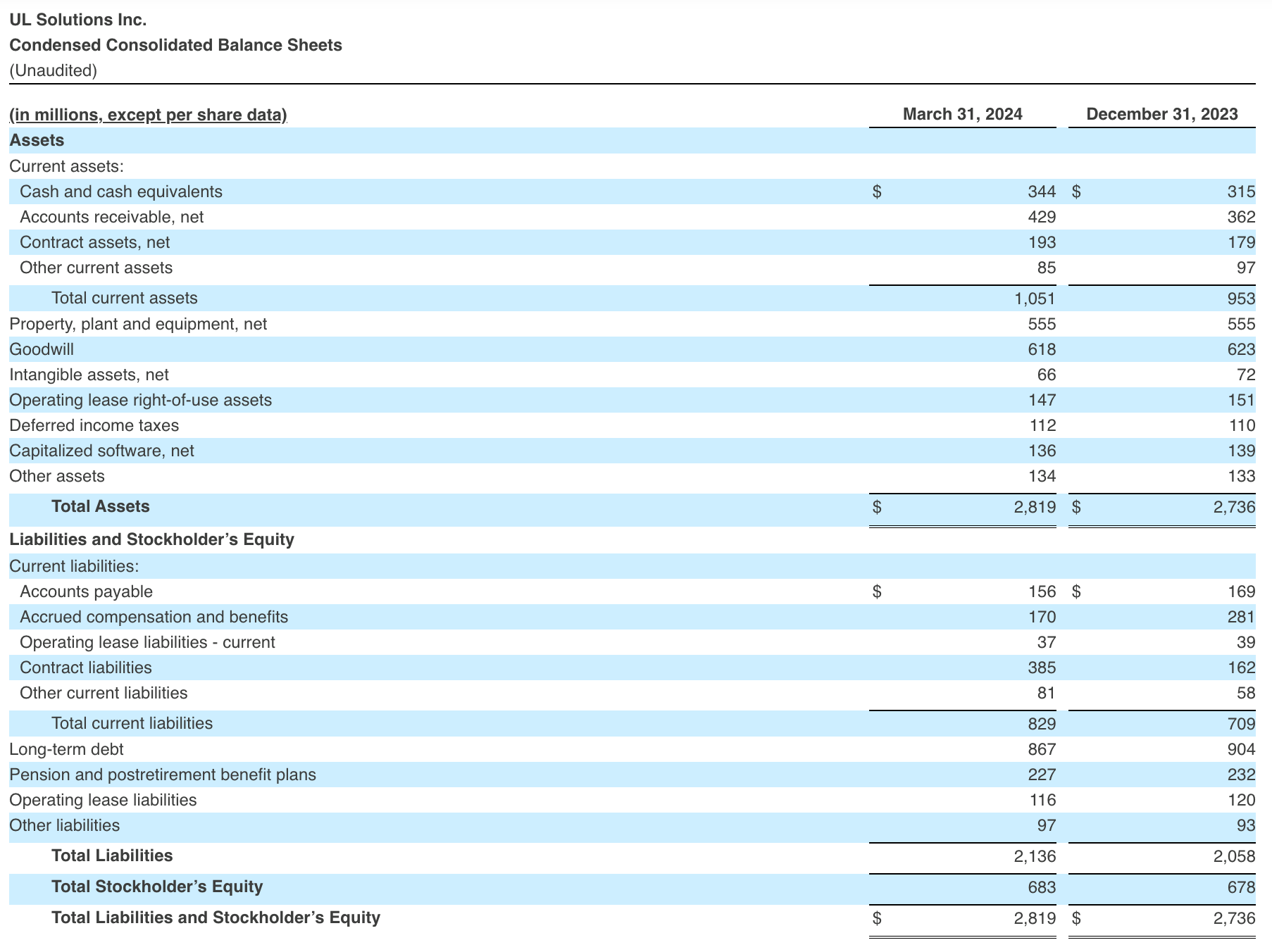Click accounts receivable value 429

pyautogui.click(x=1042, y=217)
